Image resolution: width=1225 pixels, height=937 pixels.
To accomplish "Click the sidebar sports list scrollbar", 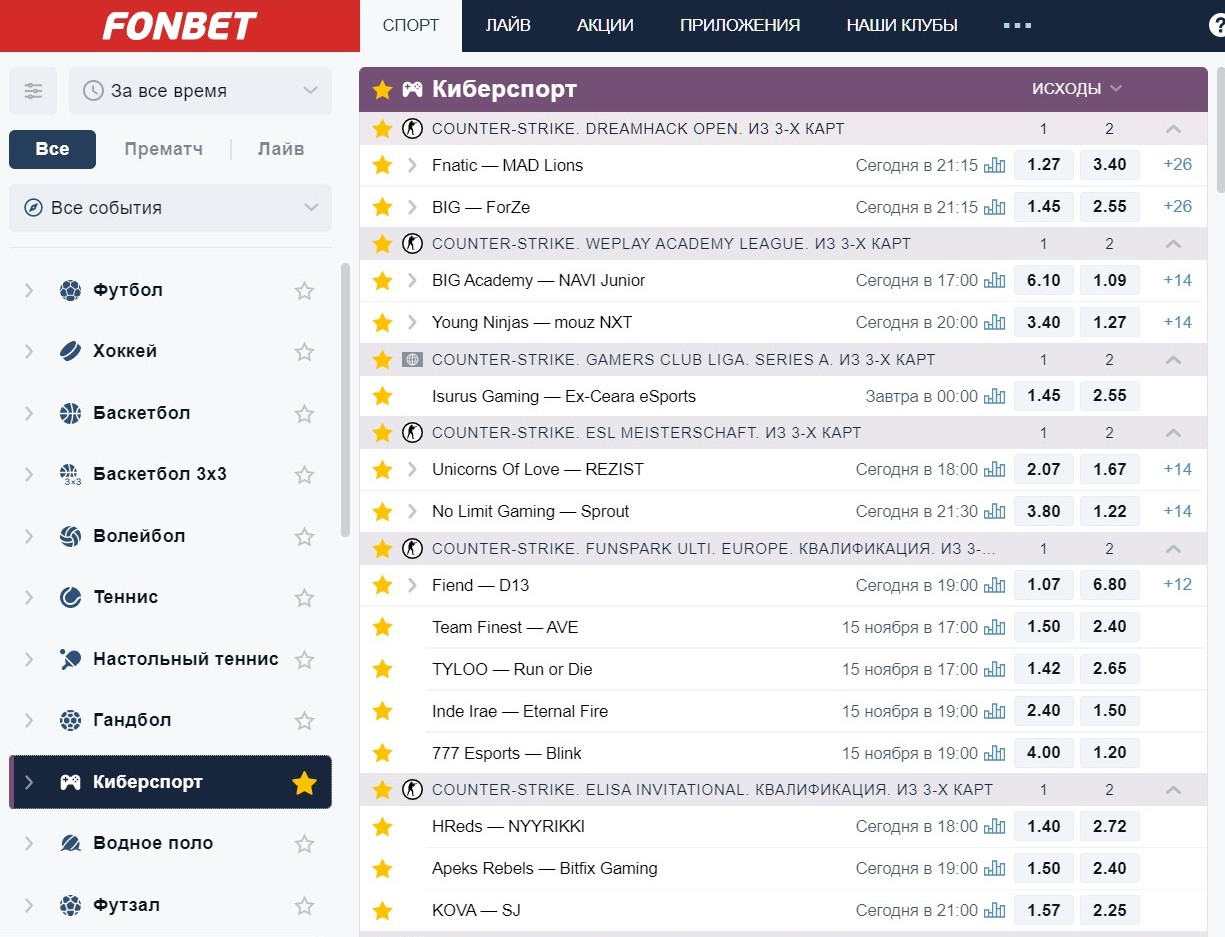I will (x=345, y=400).
